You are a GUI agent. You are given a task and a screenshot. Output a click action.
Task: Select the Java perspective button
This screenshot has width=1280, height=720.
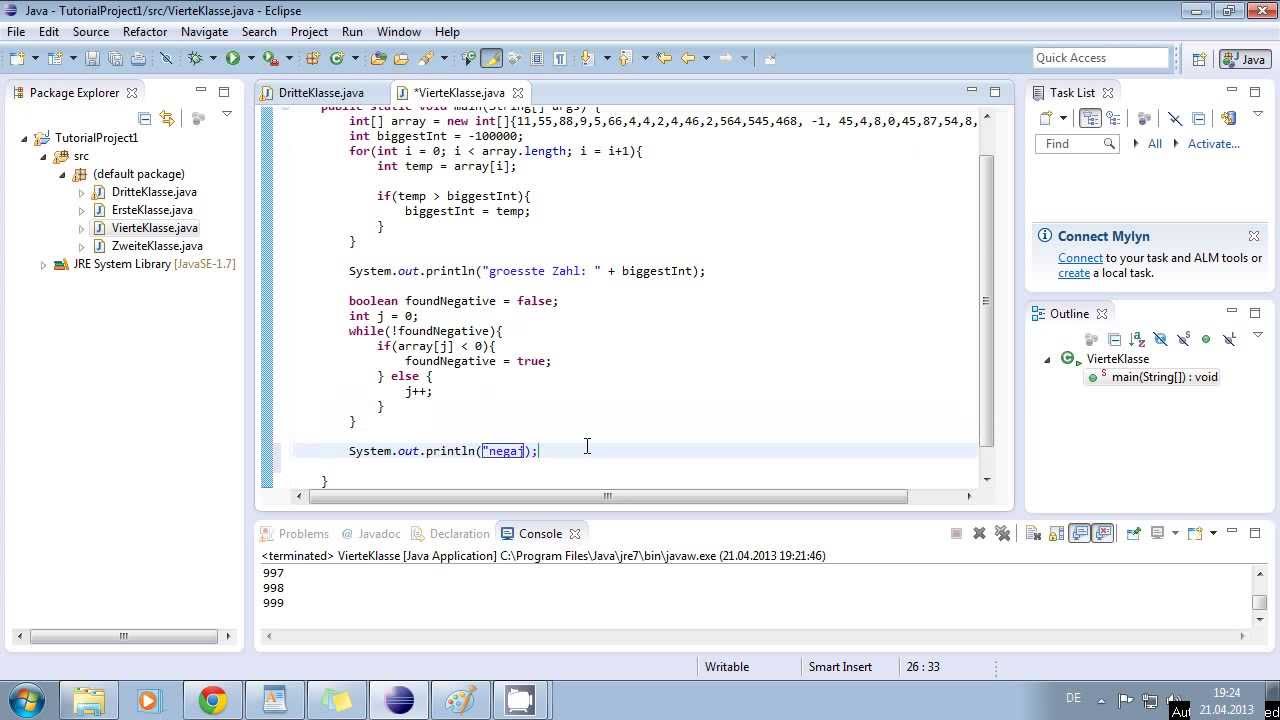click(x=1244, y=59)
